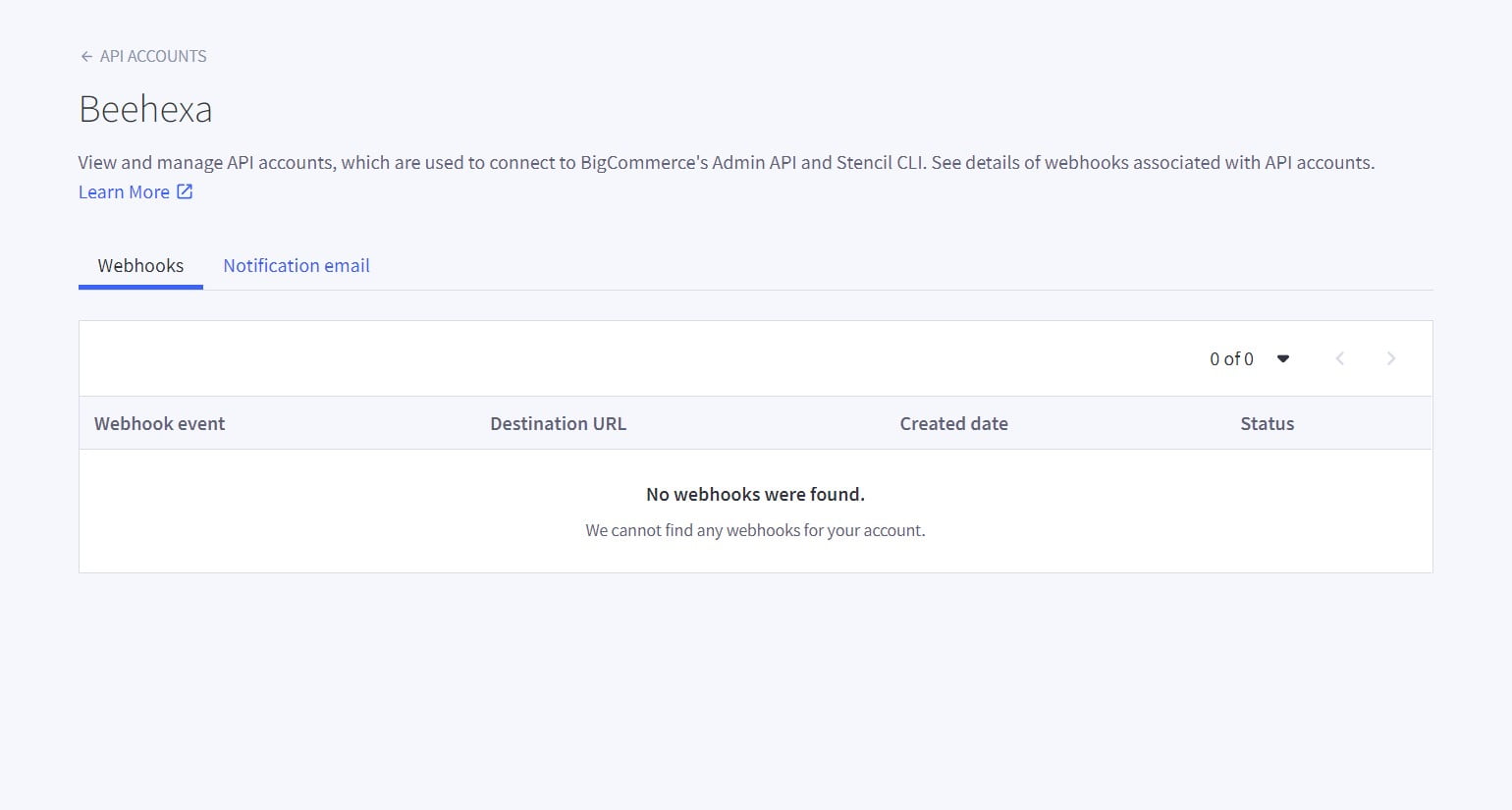Select the disabled back-pagination arrow
Image resolution: width=1512 pixels, height=810 pixels.
pyautogui.click(x=1339, y=358)
